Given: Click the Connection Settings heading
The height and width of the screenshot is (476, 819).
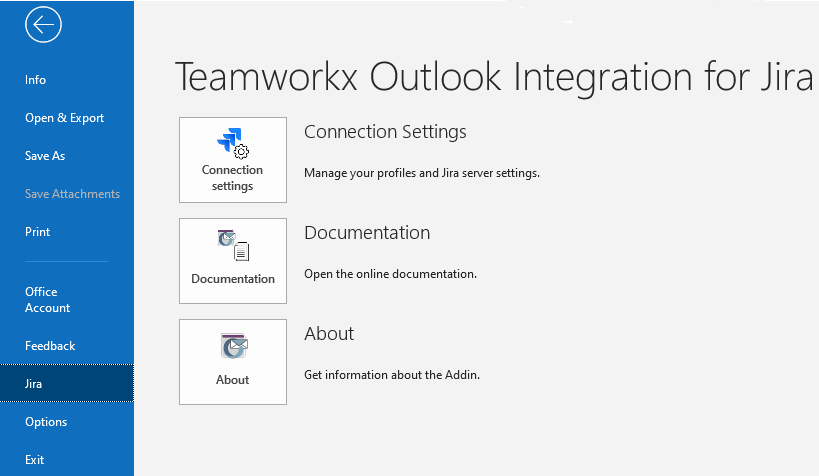Looking at the screenshot, I should tap(385, 132).
